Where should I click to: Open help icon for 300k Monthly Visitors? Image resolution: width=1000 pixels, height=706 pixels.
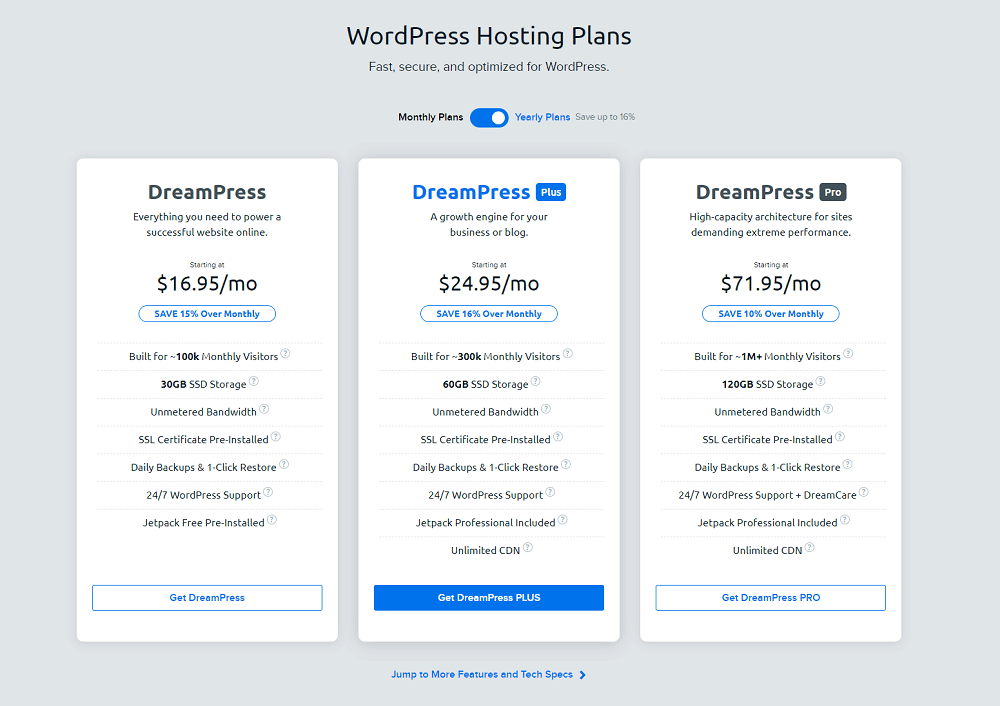point(568,353)
